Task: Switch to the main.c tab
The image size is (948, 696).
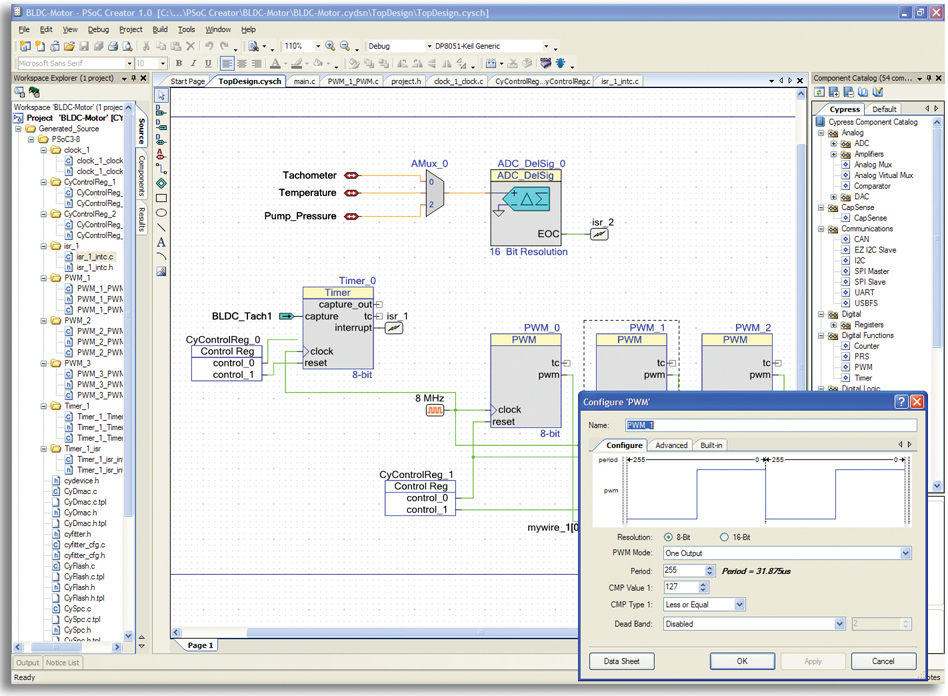Action: (x=304, y=81)
